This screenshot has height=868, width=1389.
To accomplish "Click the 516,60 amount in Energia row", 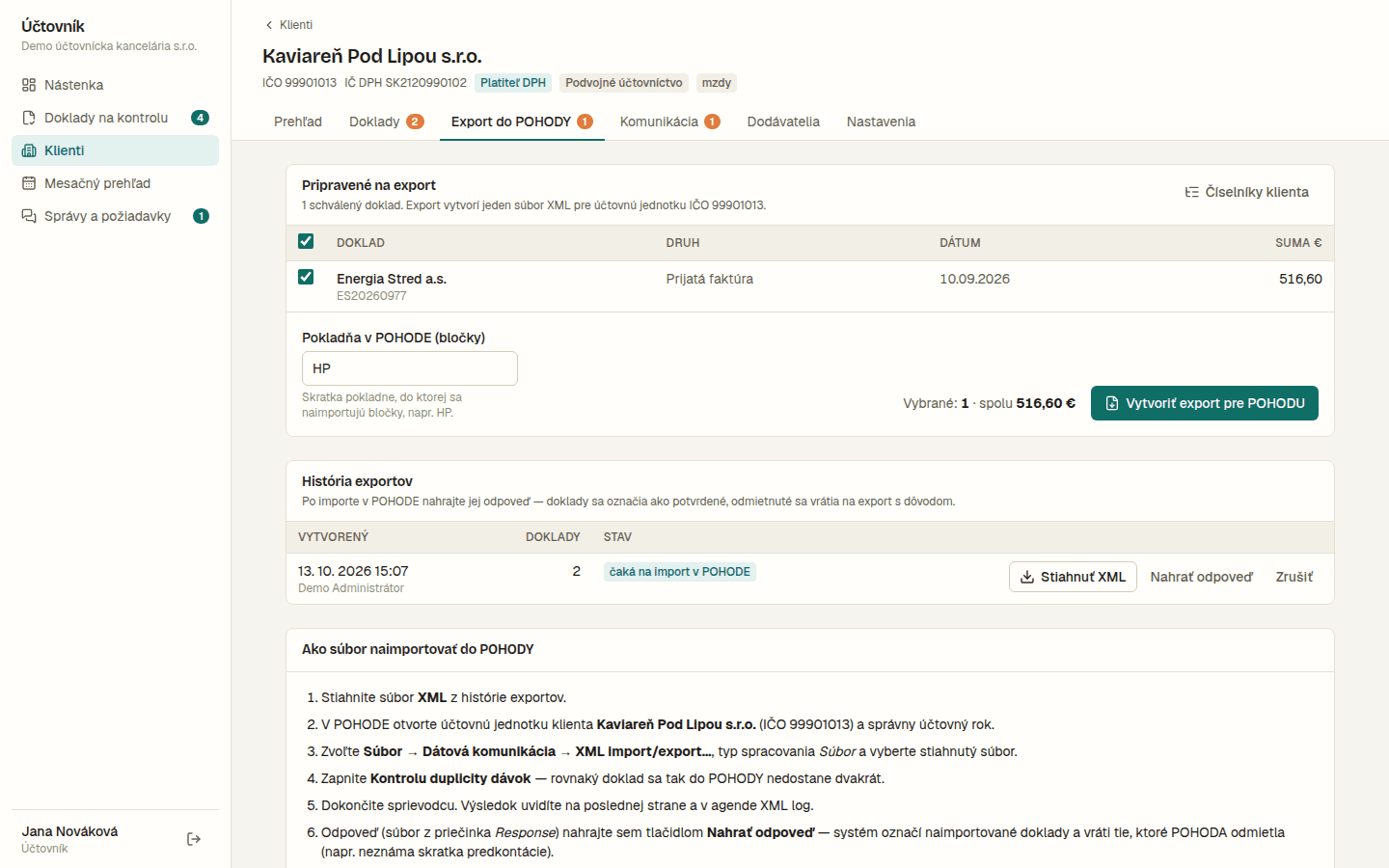I will (1300, 279).
